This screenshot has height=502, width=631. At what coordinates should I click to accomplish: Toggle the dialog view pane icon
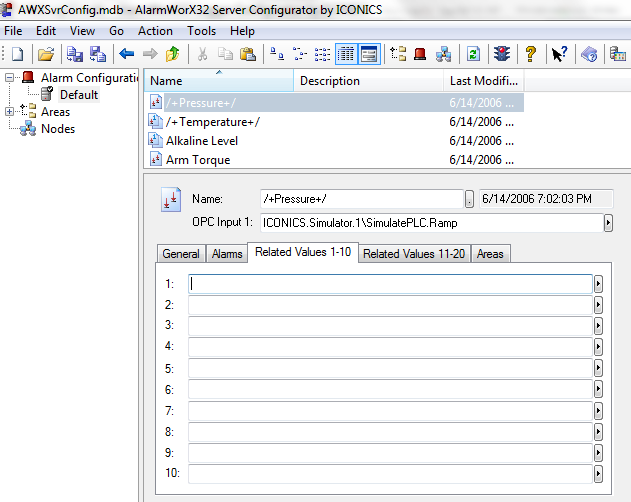(369, 54)
